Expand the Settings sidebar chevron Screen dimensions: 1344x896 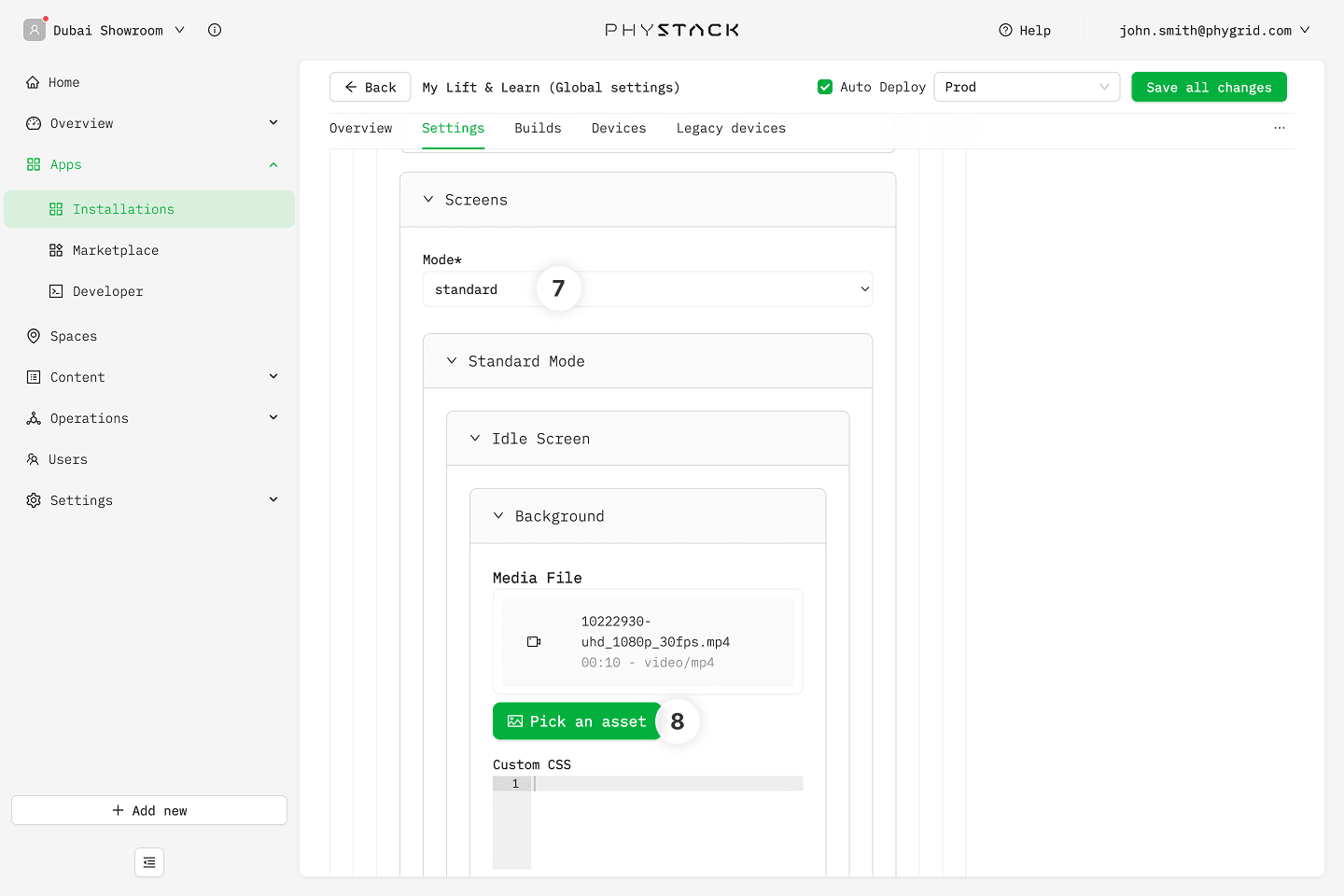pyautogui.click(x=273, y=500)
